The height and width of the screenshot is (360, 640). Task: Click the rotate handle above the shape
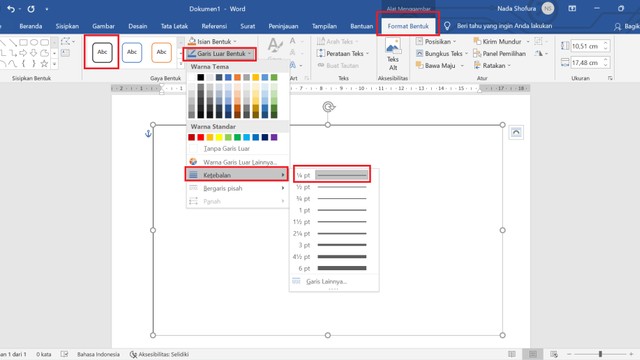(328, 107)
